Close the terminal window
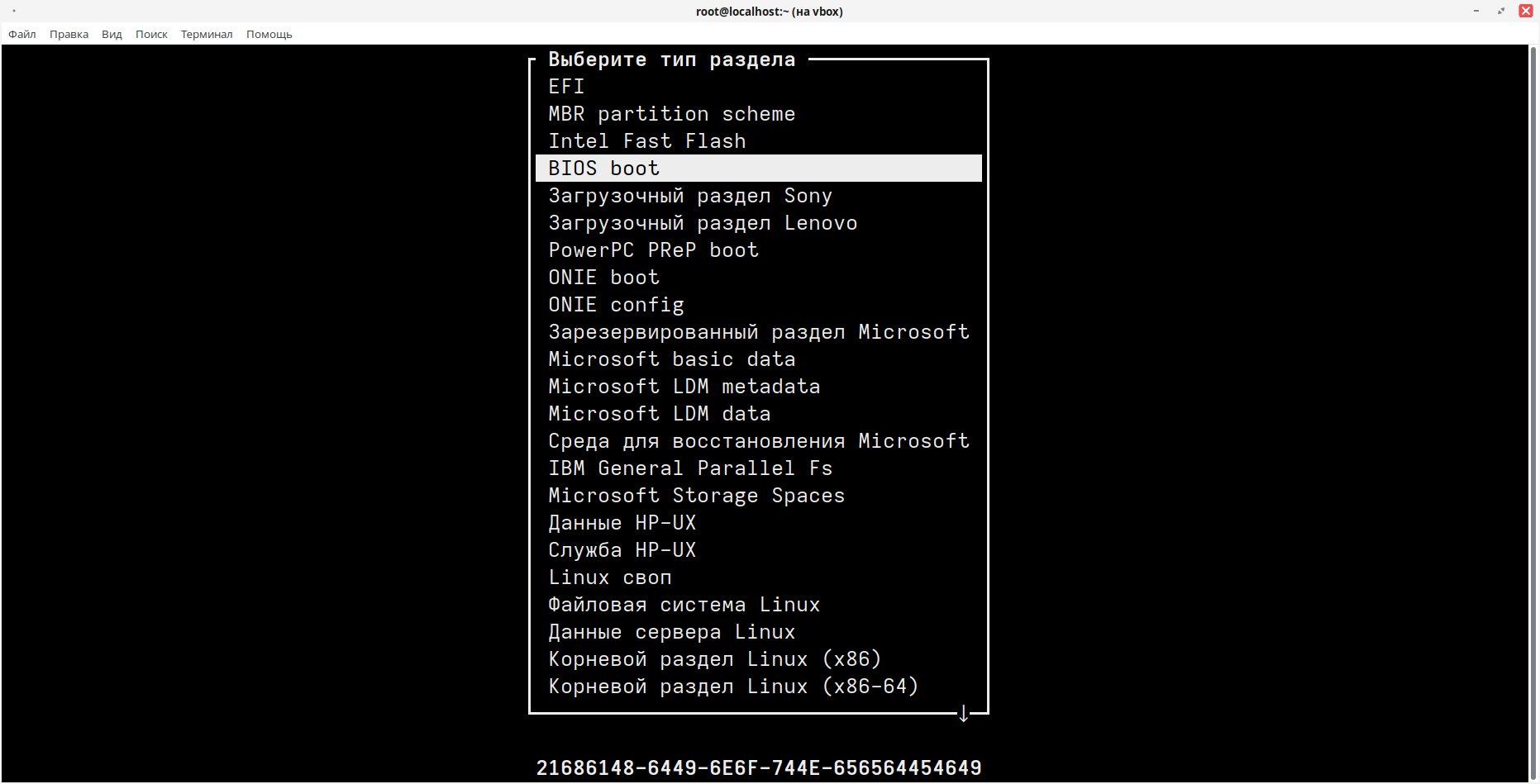Screen dimensions: 1540x784 click(x=1526, y=11)
